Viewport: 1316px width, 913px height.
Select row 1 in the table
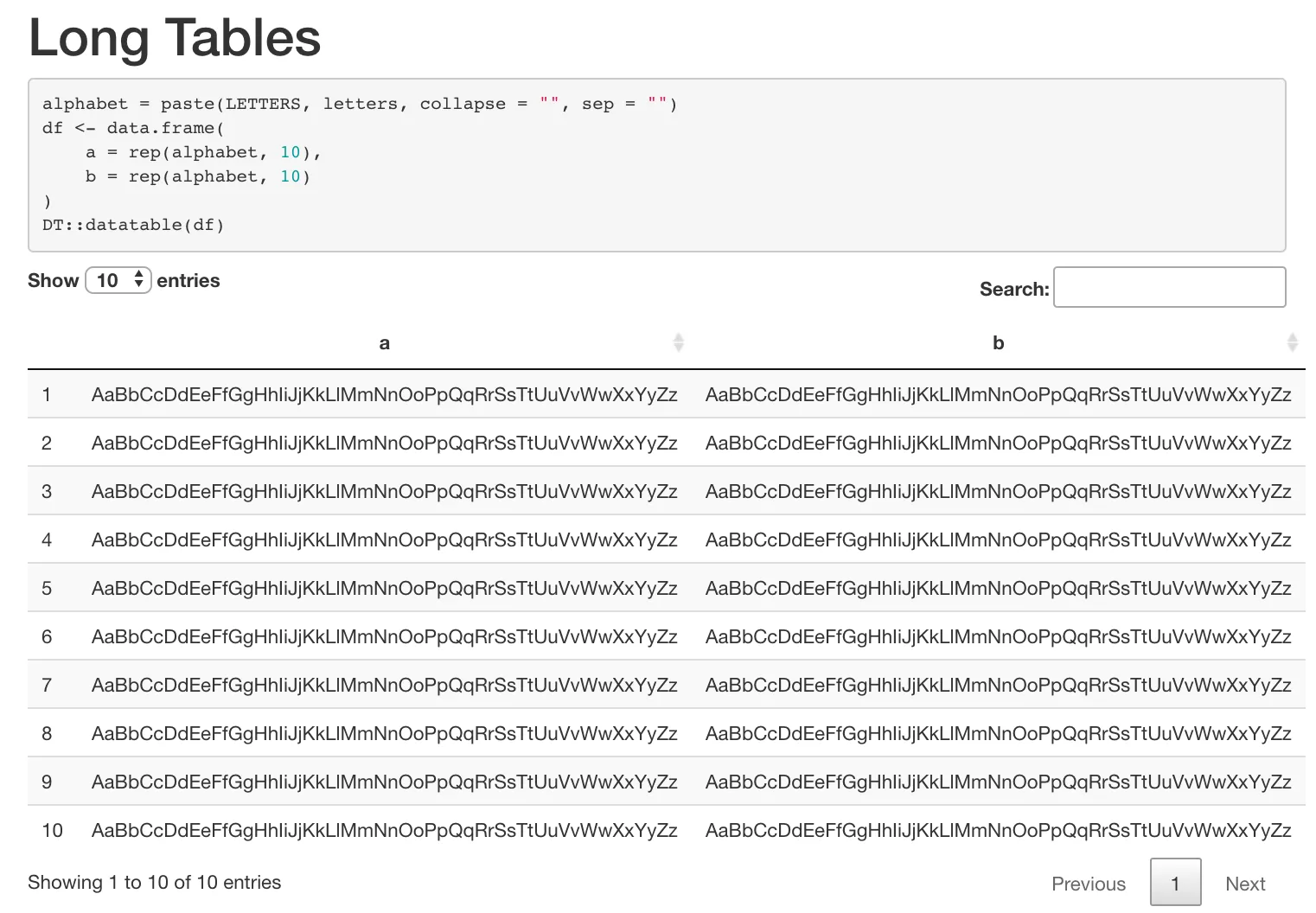pyautogui.click(x=47, y=395)
